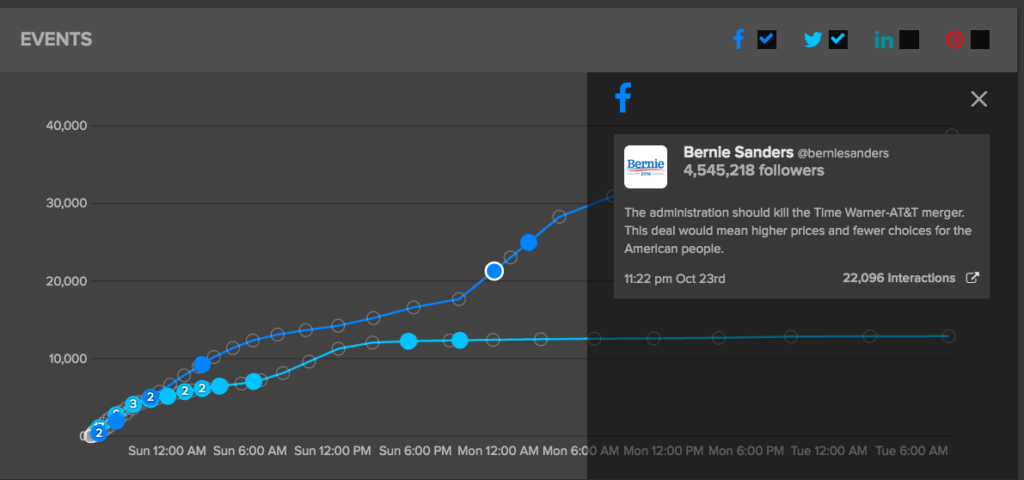Click the selected white-filled event marker
The height and width of the screenshot is (480, 1024).
point(494,271)
